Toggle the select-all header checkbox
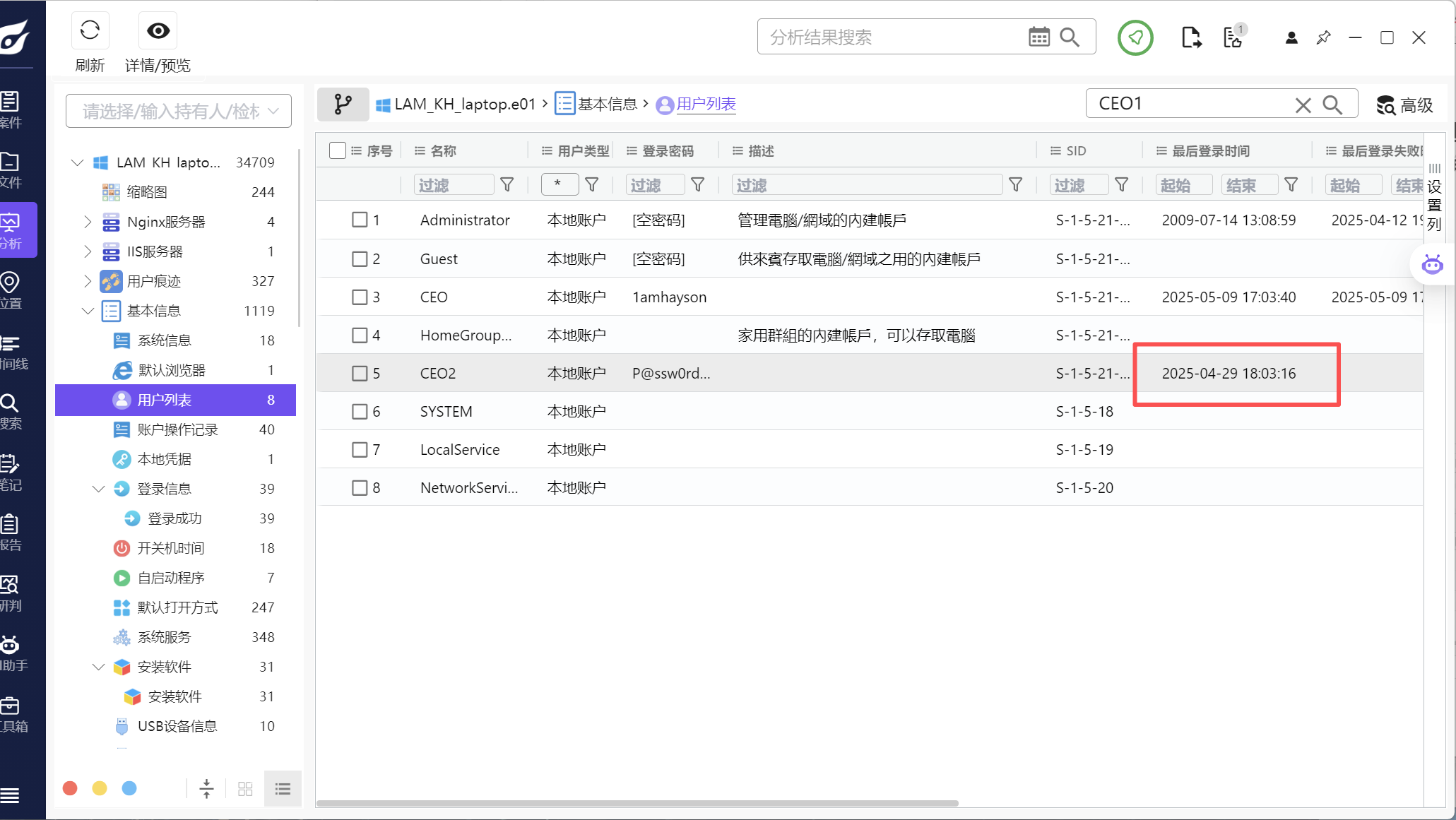Image resolution: width=1456 pixels, height=820 pixels. [x=338, y=150]
